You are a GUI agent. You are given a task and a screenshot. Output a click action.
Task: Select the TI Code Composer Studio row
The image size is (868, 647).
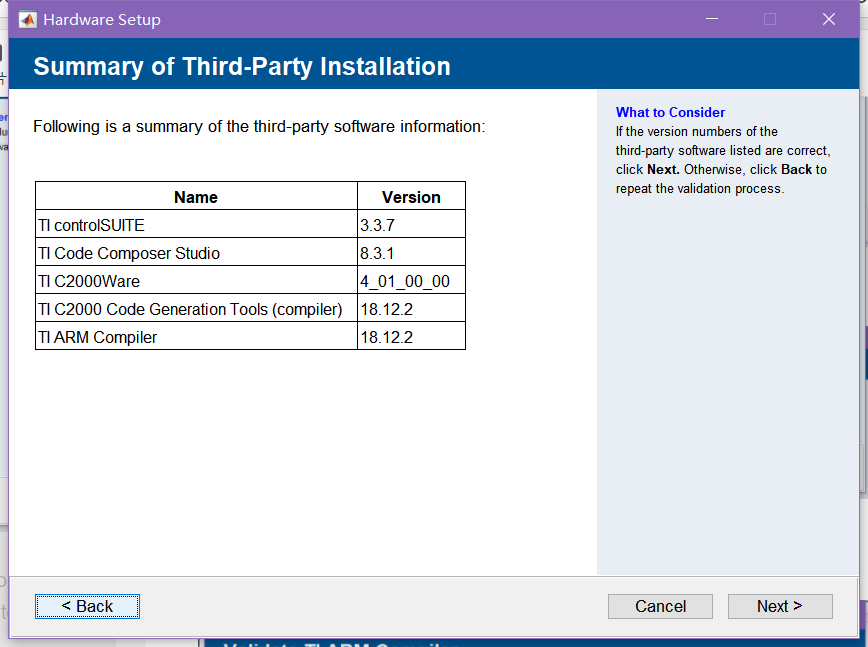[x=195, y=252]
